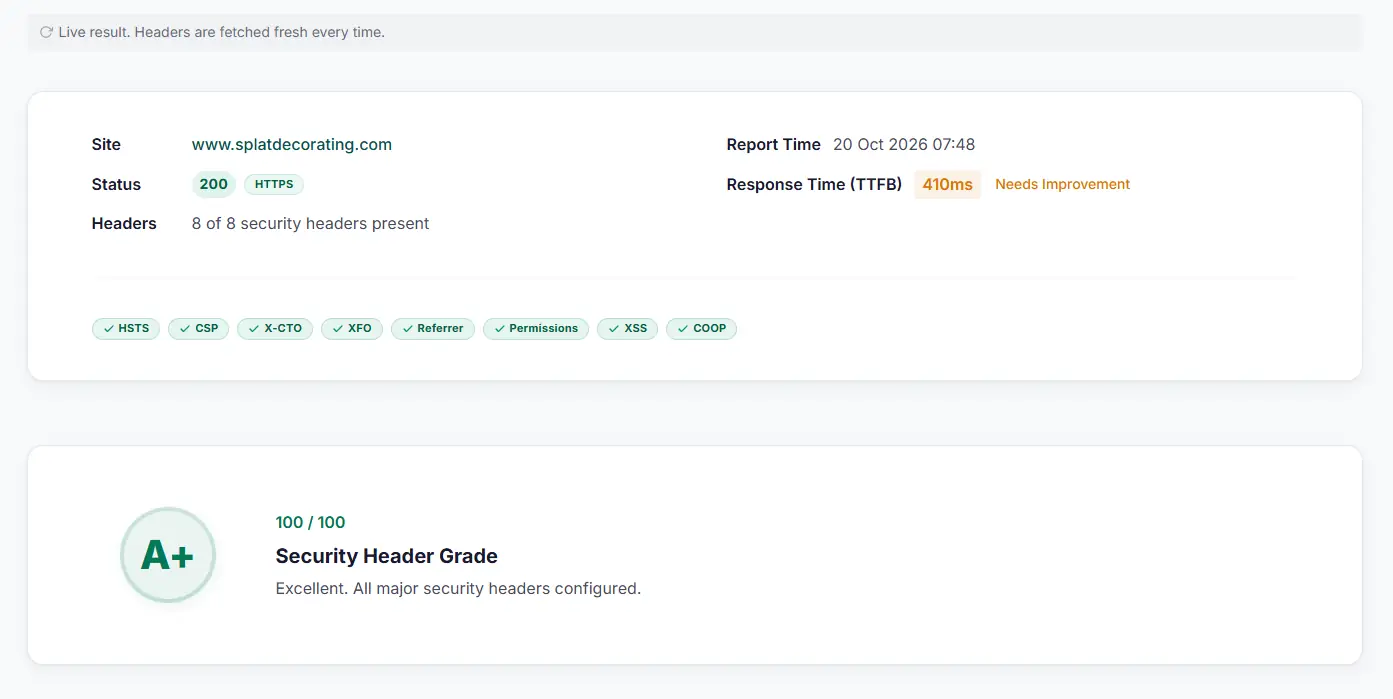The image size is (1393, 699).
Task: Click the 100 / 100 score text
Action: click(310, 522)
